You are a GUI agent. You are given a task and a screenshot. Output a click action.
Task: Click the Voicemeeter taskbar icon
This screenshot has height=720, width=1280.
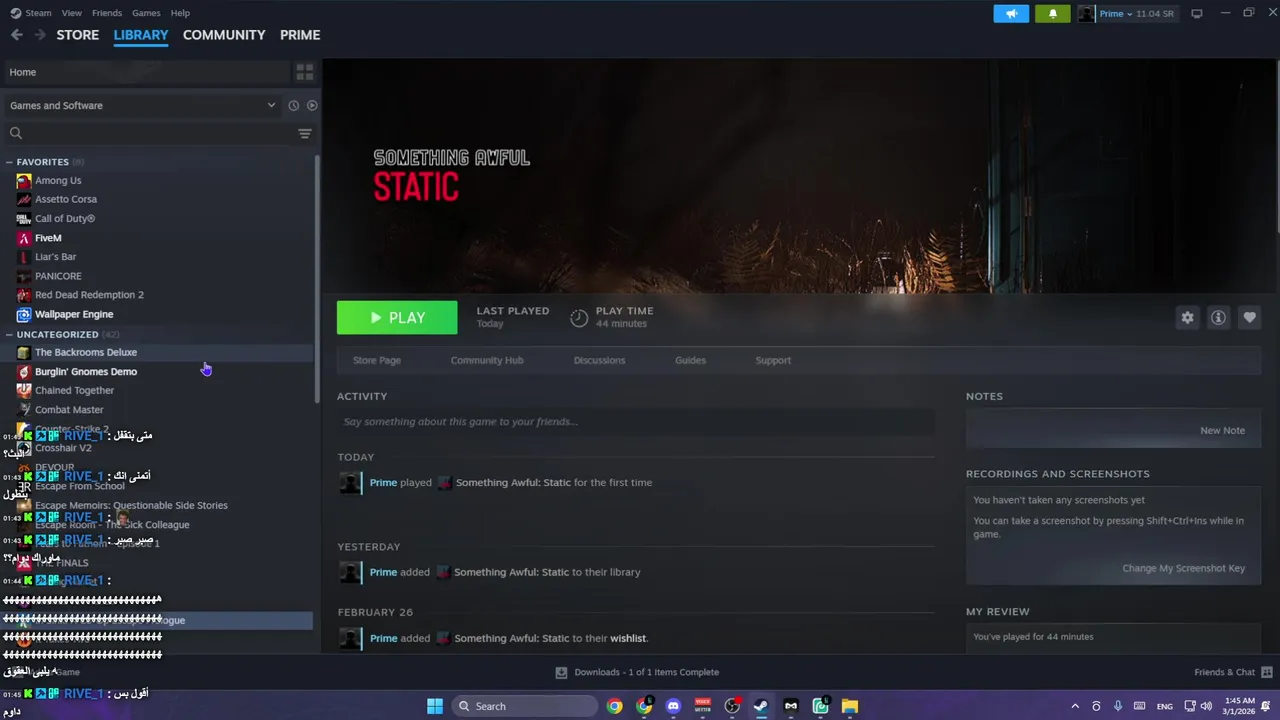(x=703, y=706)
